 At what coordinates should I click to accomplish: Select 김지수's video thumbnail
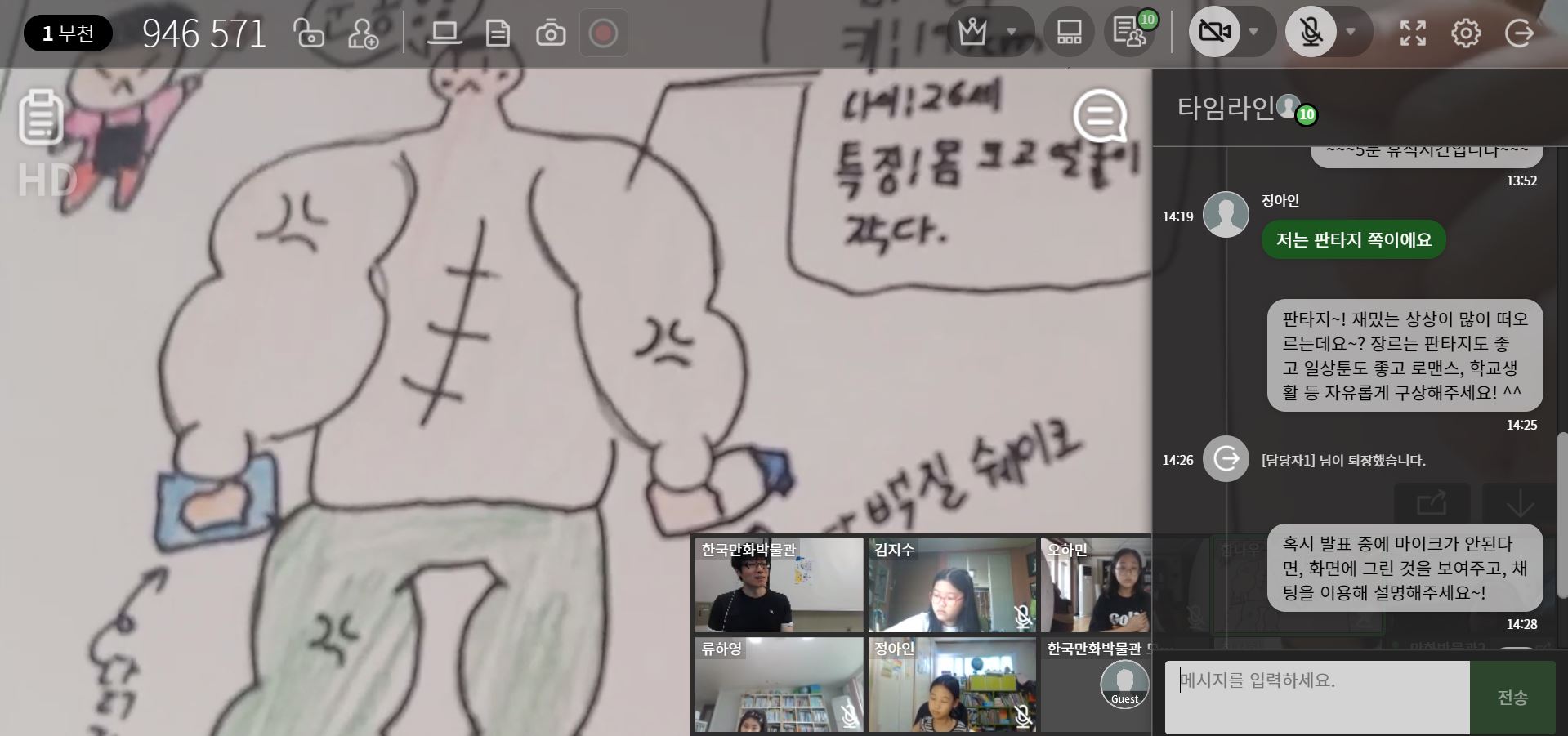952,585
